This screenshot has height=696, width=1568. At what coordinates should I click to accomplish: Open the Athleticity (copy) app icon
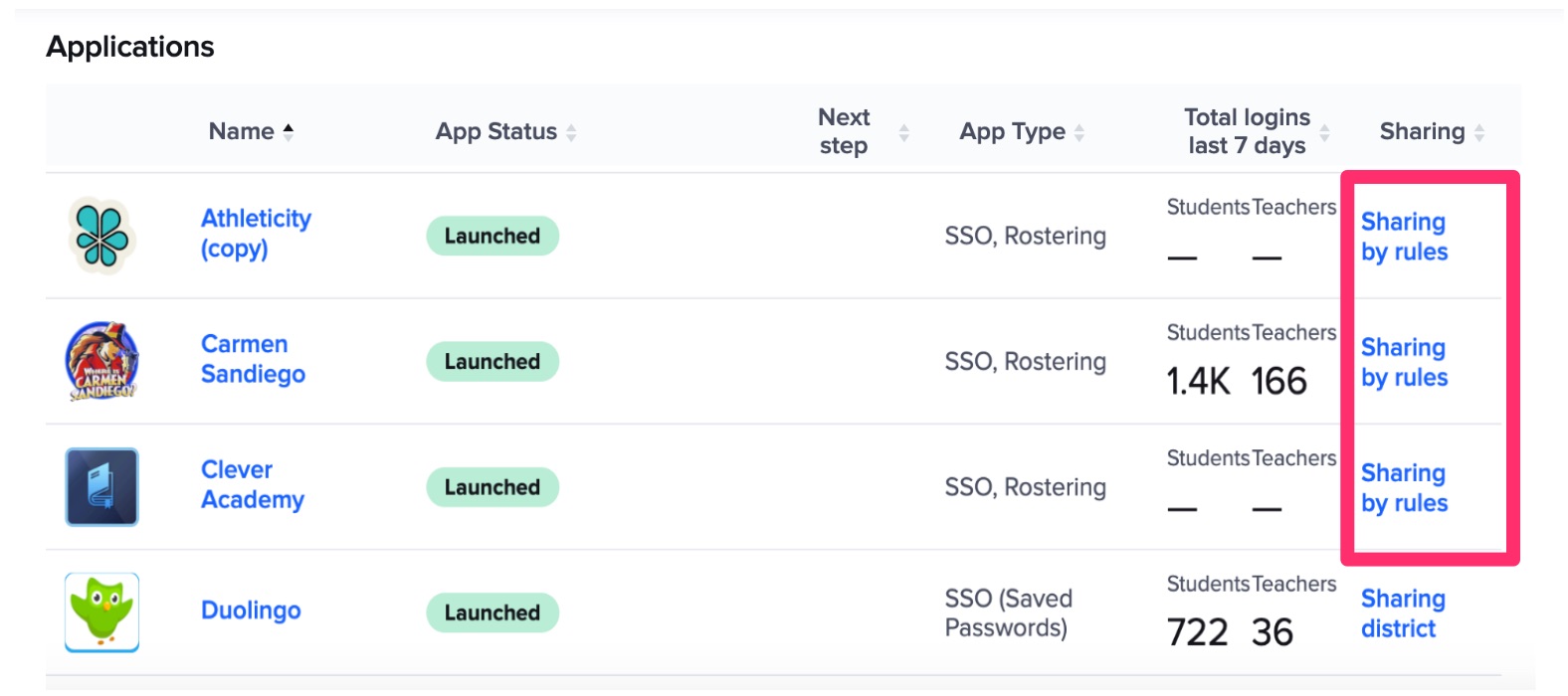(101, 236)
